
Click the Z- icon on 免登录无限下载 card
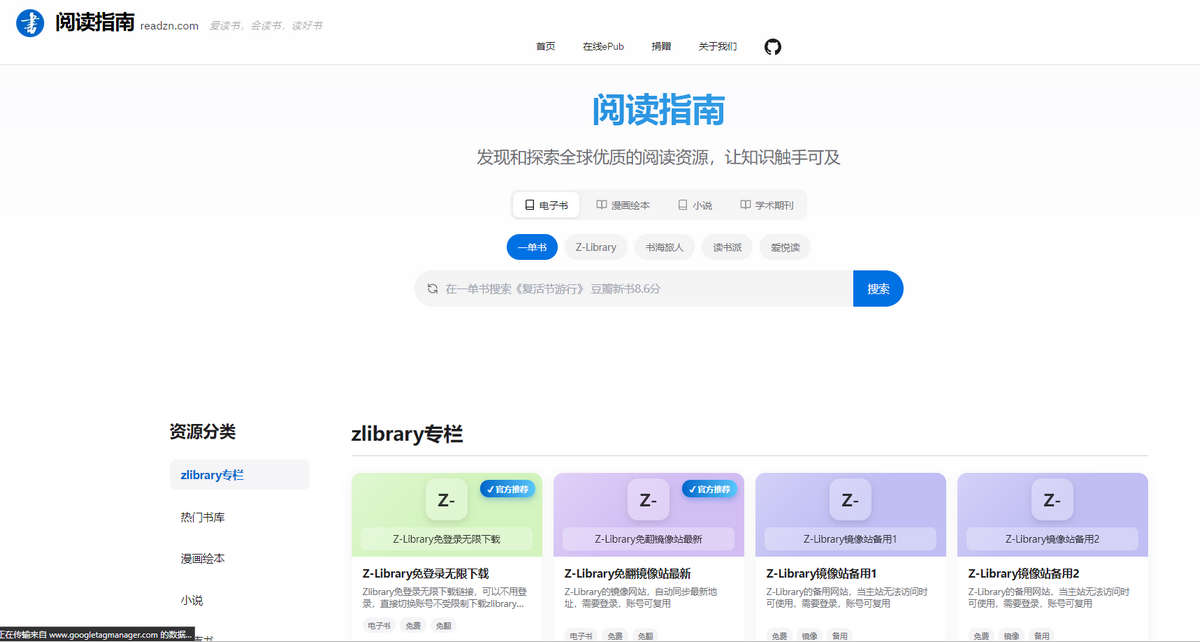coord(447,500)
